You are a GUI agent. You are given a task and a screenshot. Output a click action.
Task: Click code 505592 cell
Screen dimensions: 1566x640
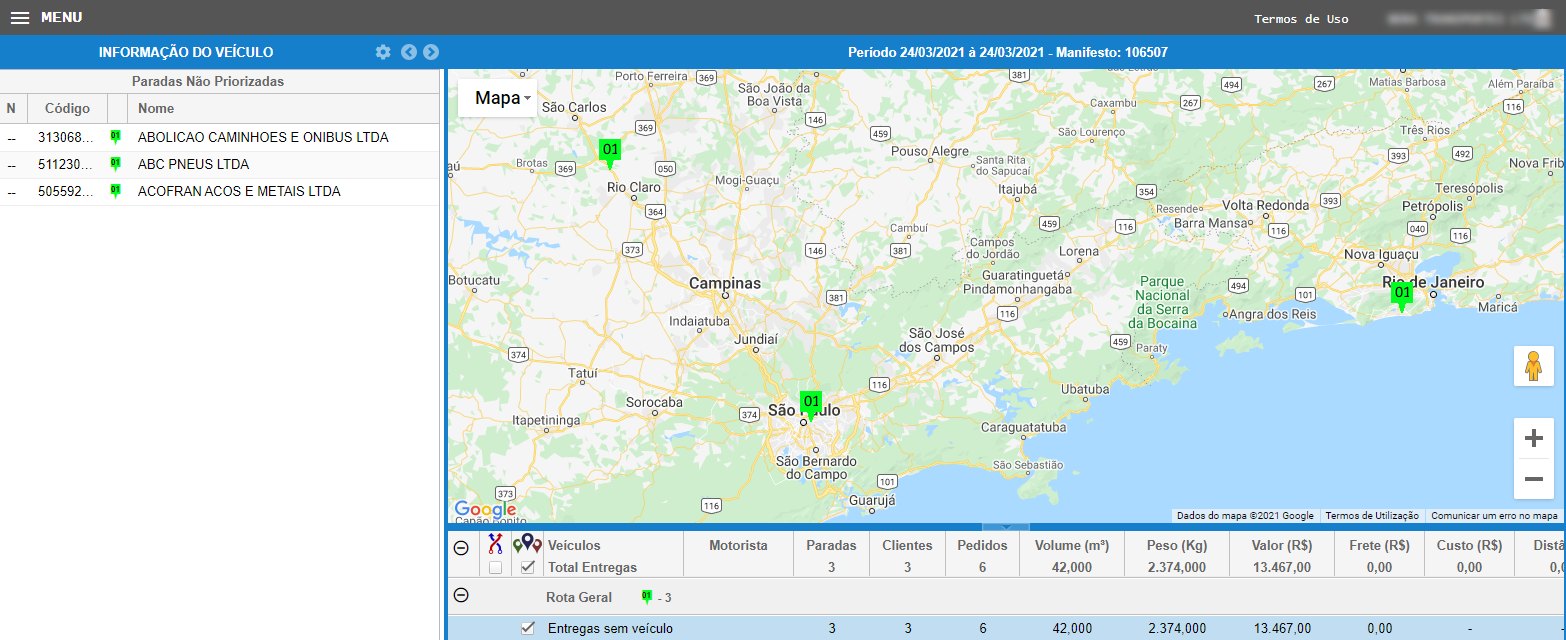(67, 191)
